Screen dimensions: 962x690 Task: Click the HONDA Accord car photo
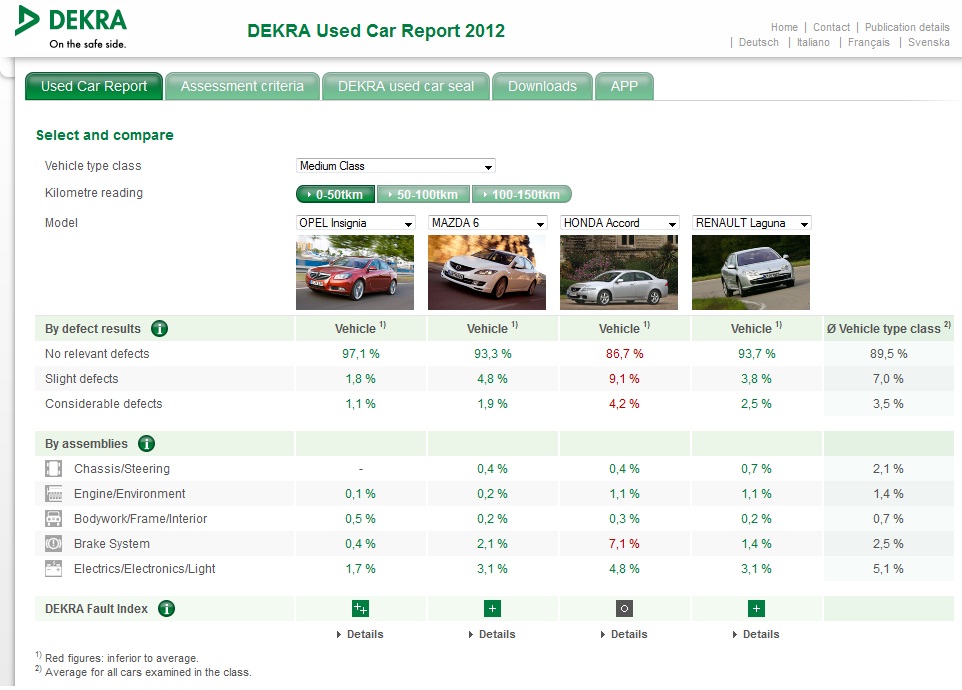(x=619, y=272)
